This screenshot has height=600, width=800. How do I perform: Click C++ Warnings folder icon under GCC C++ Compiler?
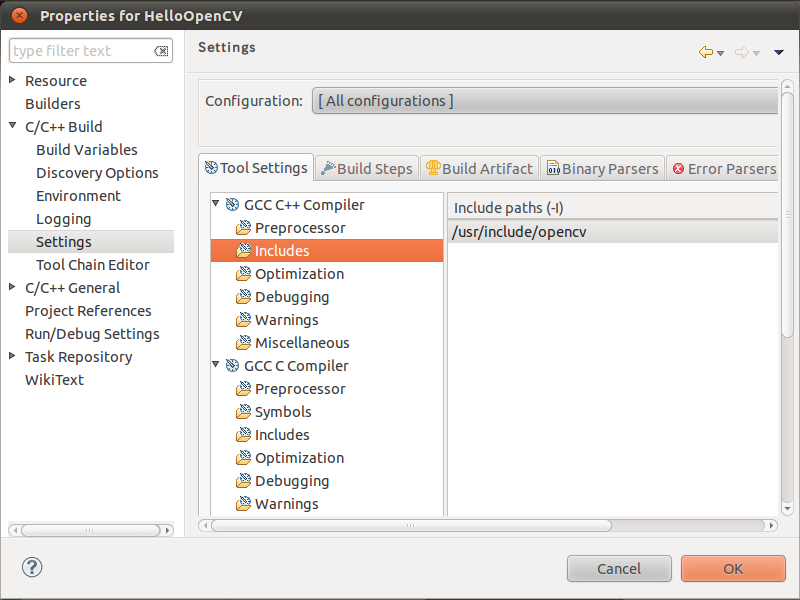point(243,319)
